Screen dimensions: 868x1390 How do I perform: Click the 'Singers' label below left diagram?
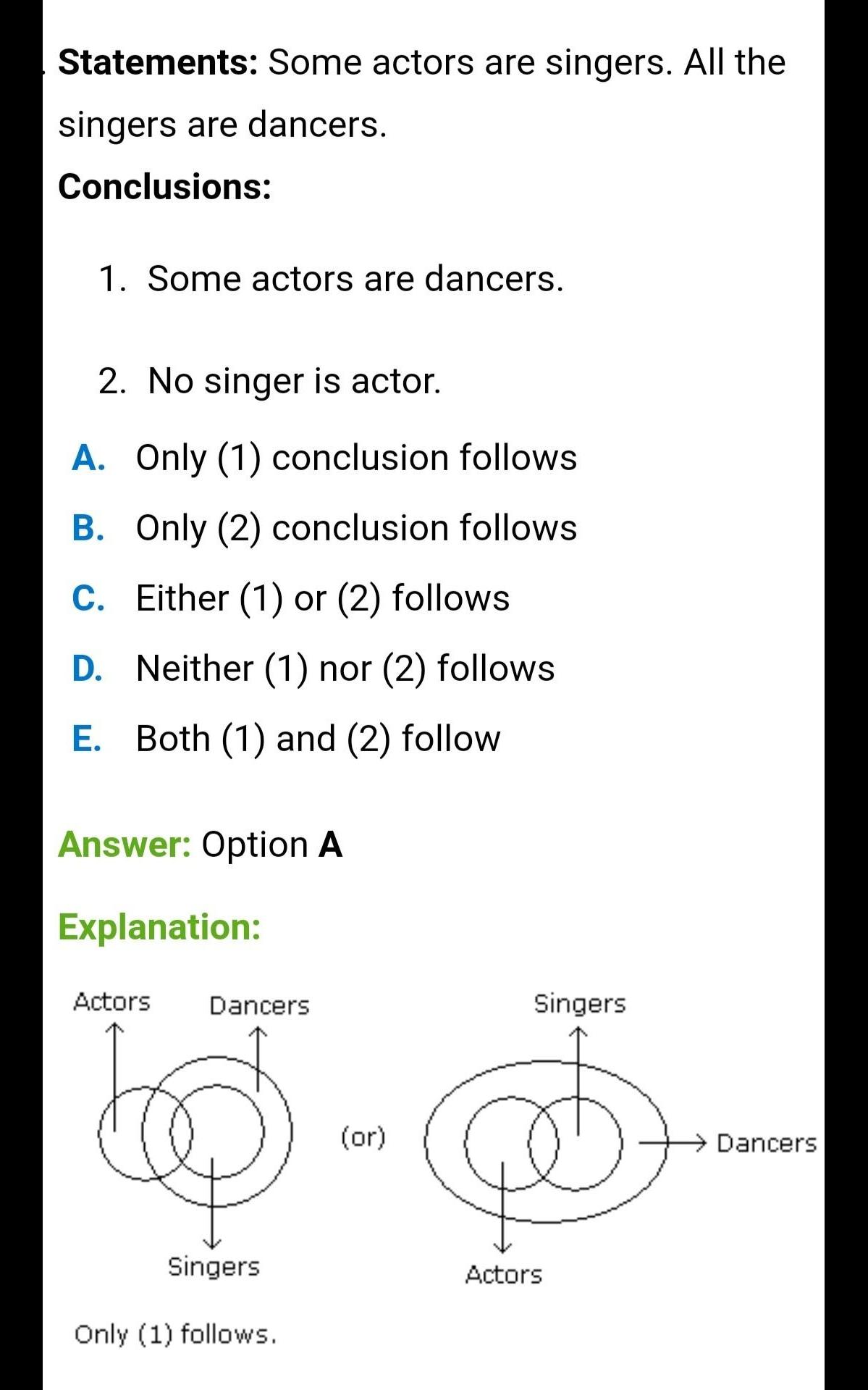coord(214,1267)
